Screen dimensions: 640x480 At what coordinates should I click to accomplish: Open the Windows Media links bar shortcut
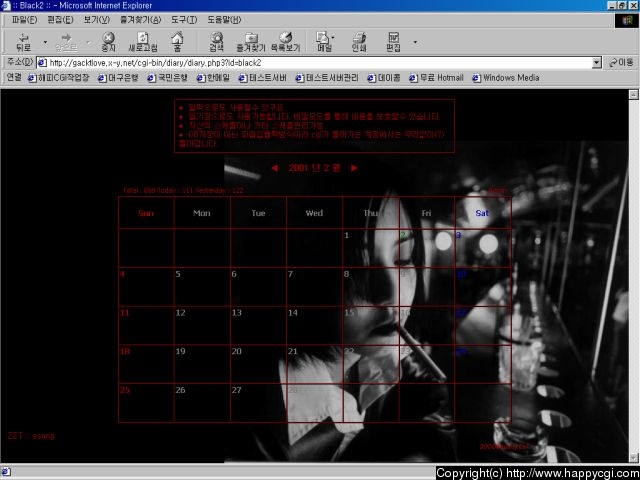[510, 78]
